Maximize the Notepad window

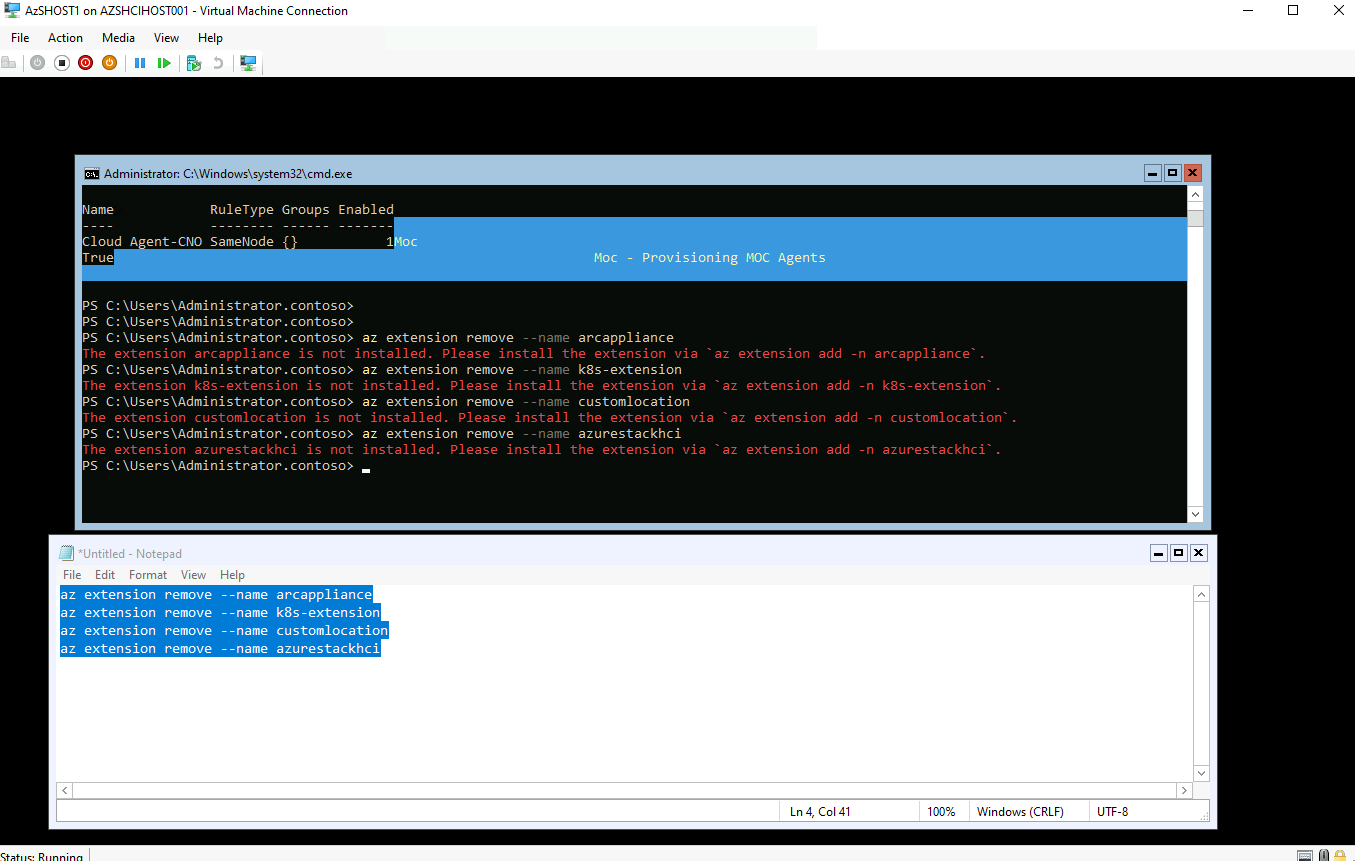click(1179, 553)
